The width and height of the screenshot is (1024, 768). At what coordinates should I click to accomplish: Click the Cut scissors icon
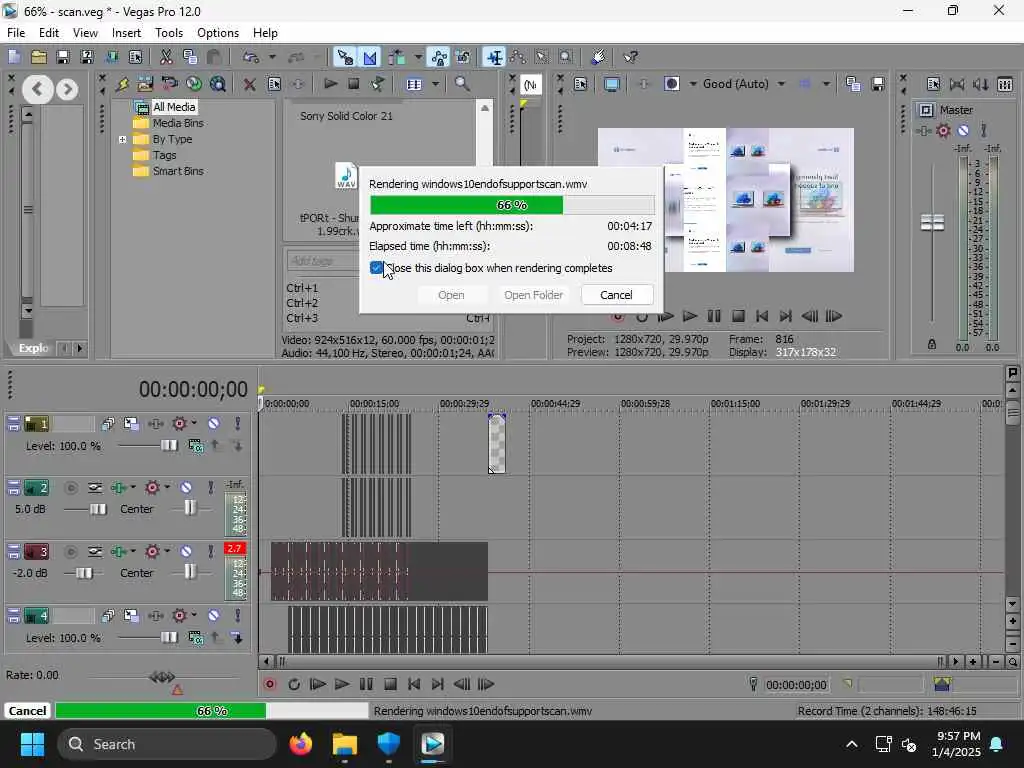click(166, 57)
